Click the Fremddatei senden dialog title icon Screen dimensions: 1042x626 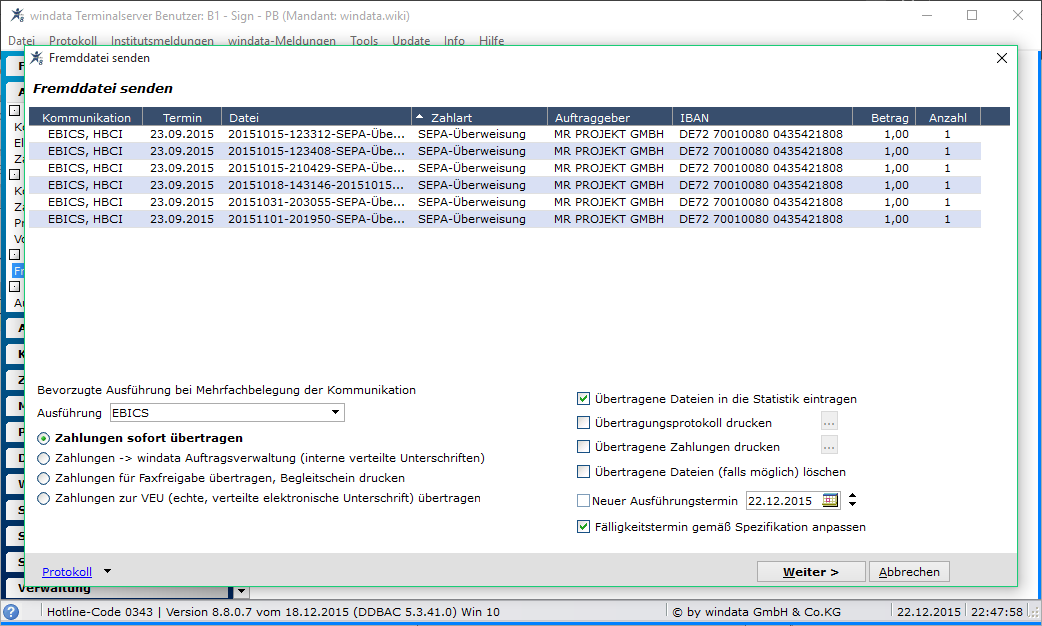[x=37, y=58]
